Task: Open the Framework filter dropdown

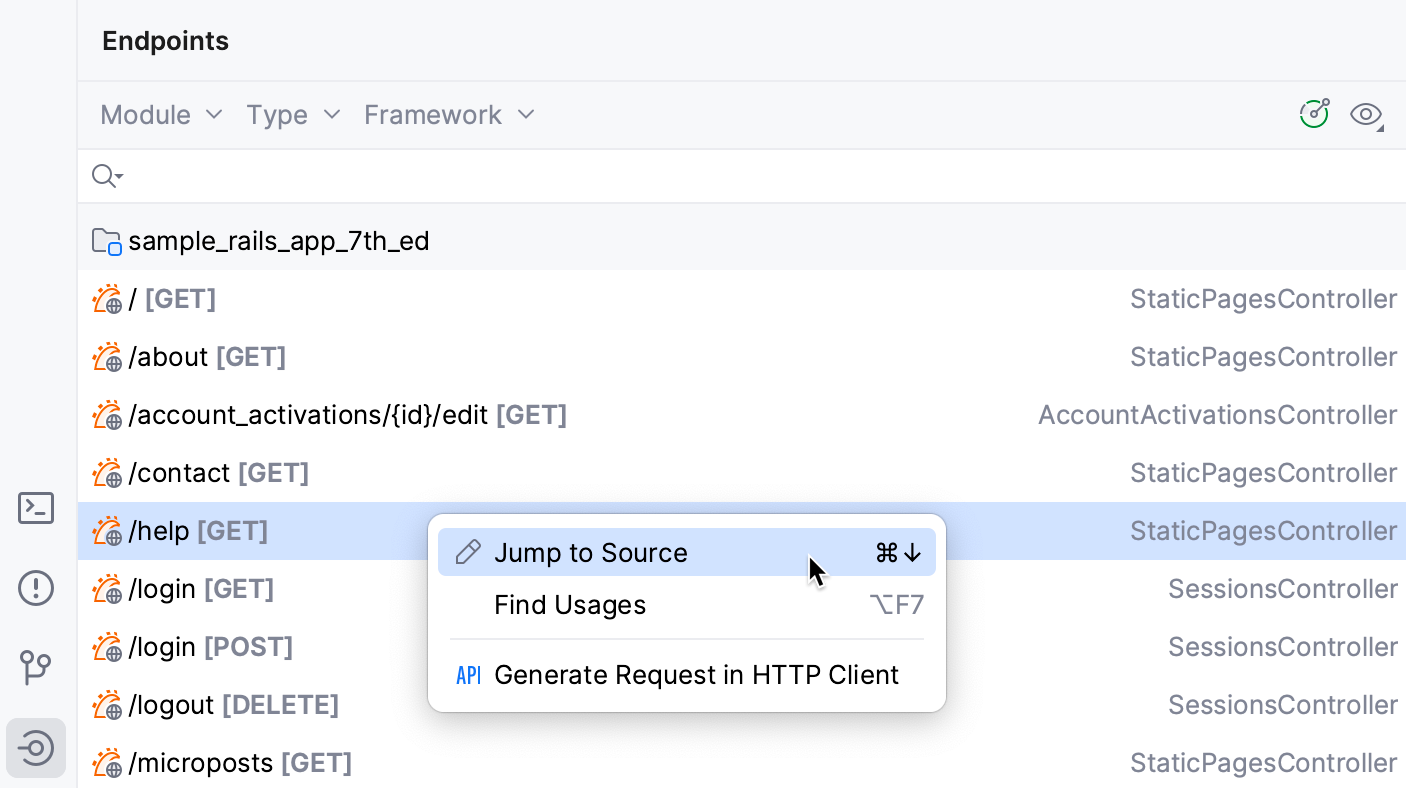Action: pos(449,115)
